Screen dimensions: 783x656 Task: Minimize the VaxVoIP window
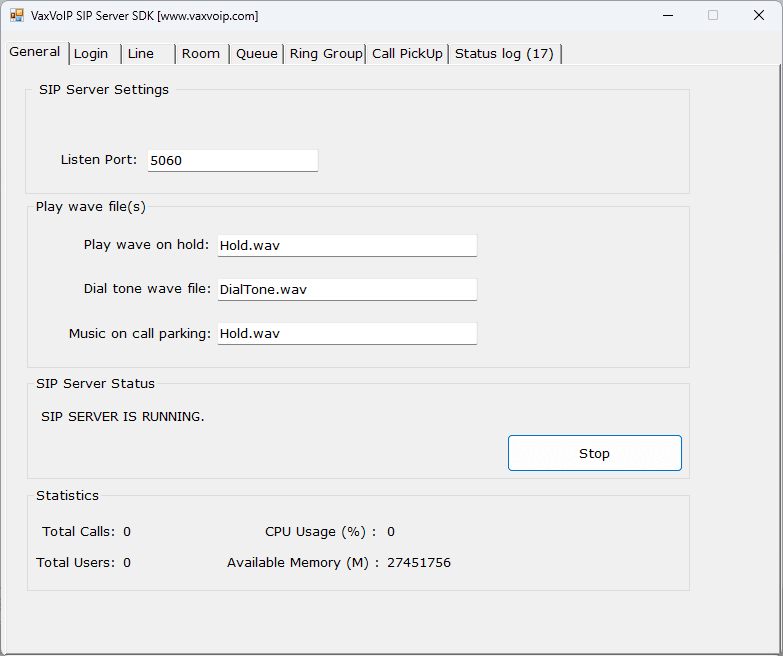668,15
